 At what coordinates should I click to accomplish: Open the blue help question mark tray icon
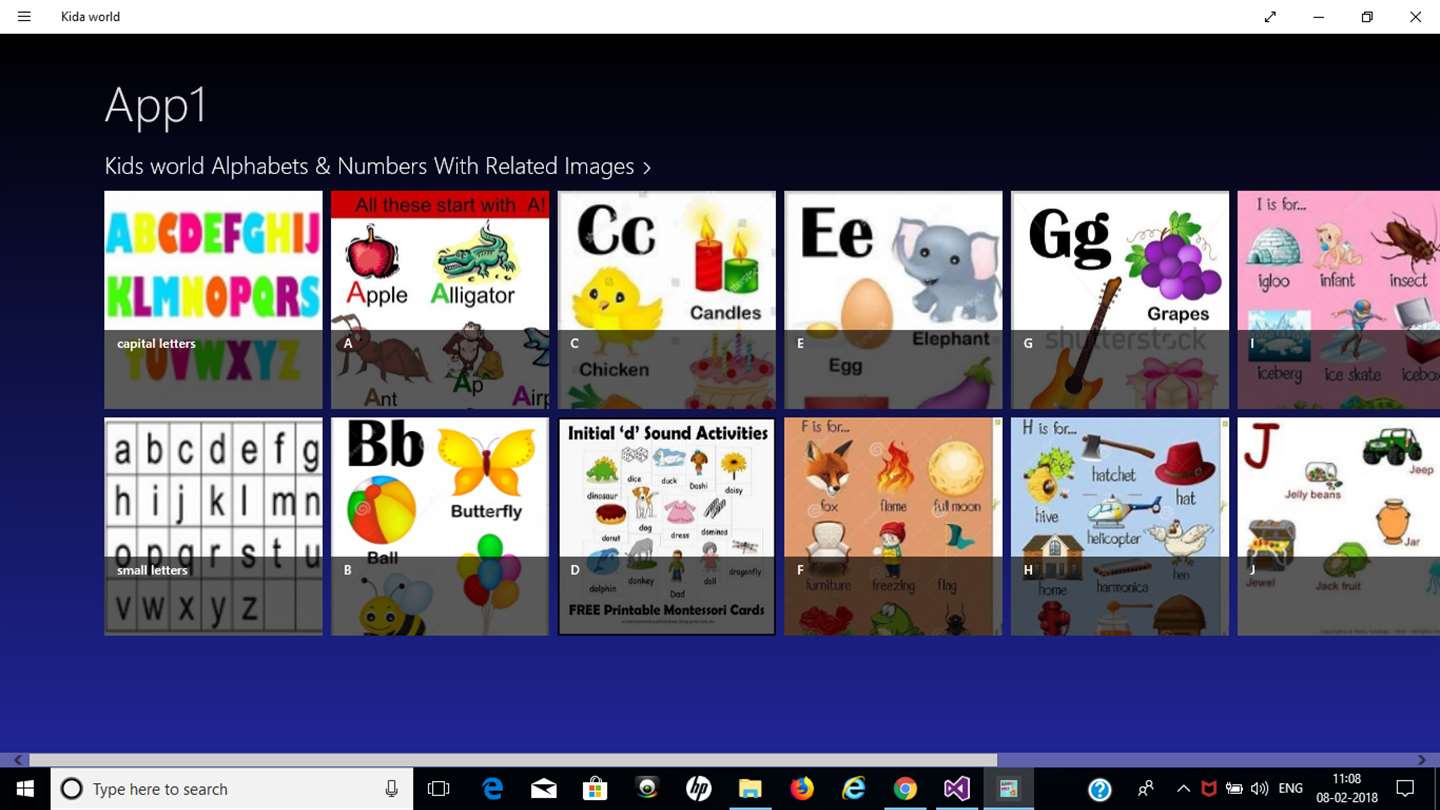tap(1100, 790)
